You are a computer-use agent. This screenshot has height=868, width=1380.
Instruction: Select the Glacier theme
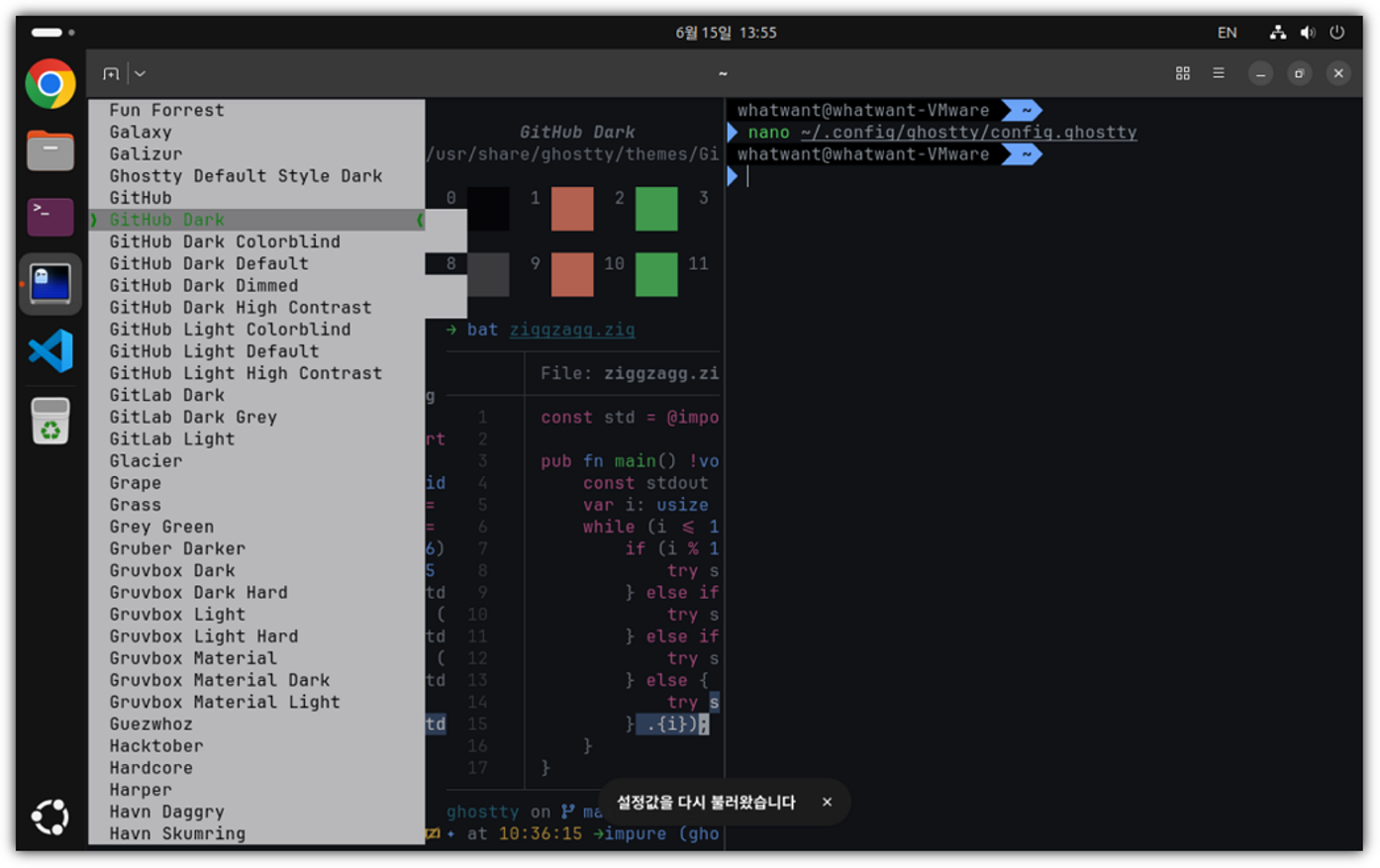click(256, 460)
